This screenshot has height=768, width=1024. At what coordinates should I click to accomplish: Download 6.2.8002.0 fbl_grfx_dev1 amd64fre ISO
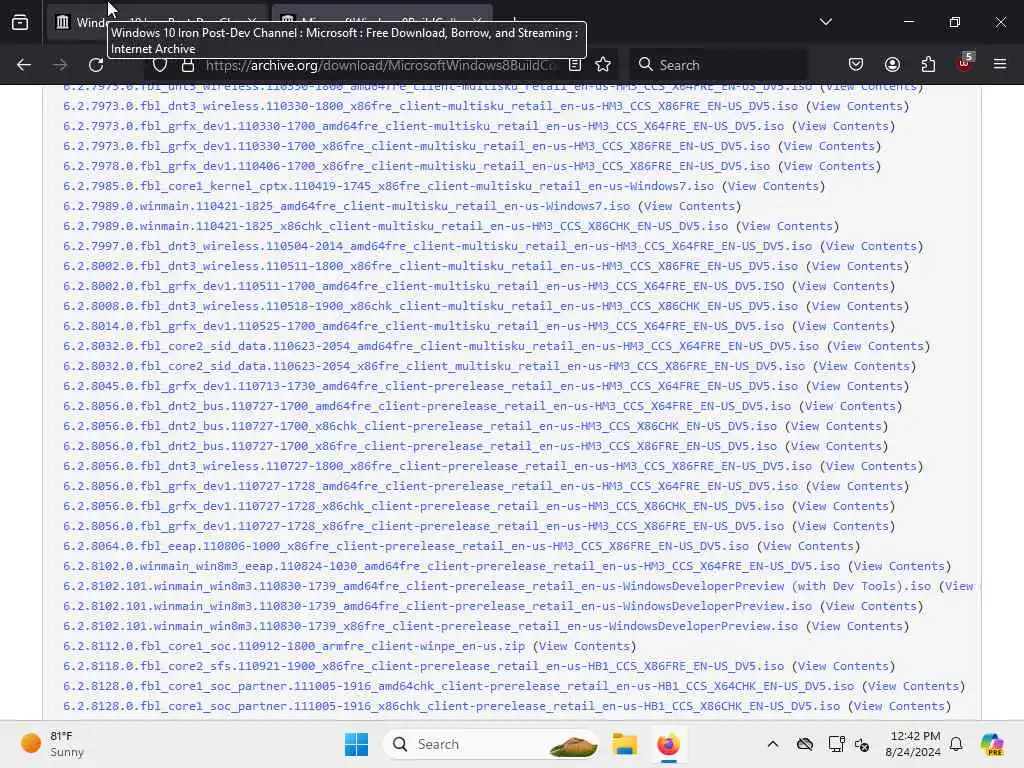pyautogui.click(x=423, y=286)
